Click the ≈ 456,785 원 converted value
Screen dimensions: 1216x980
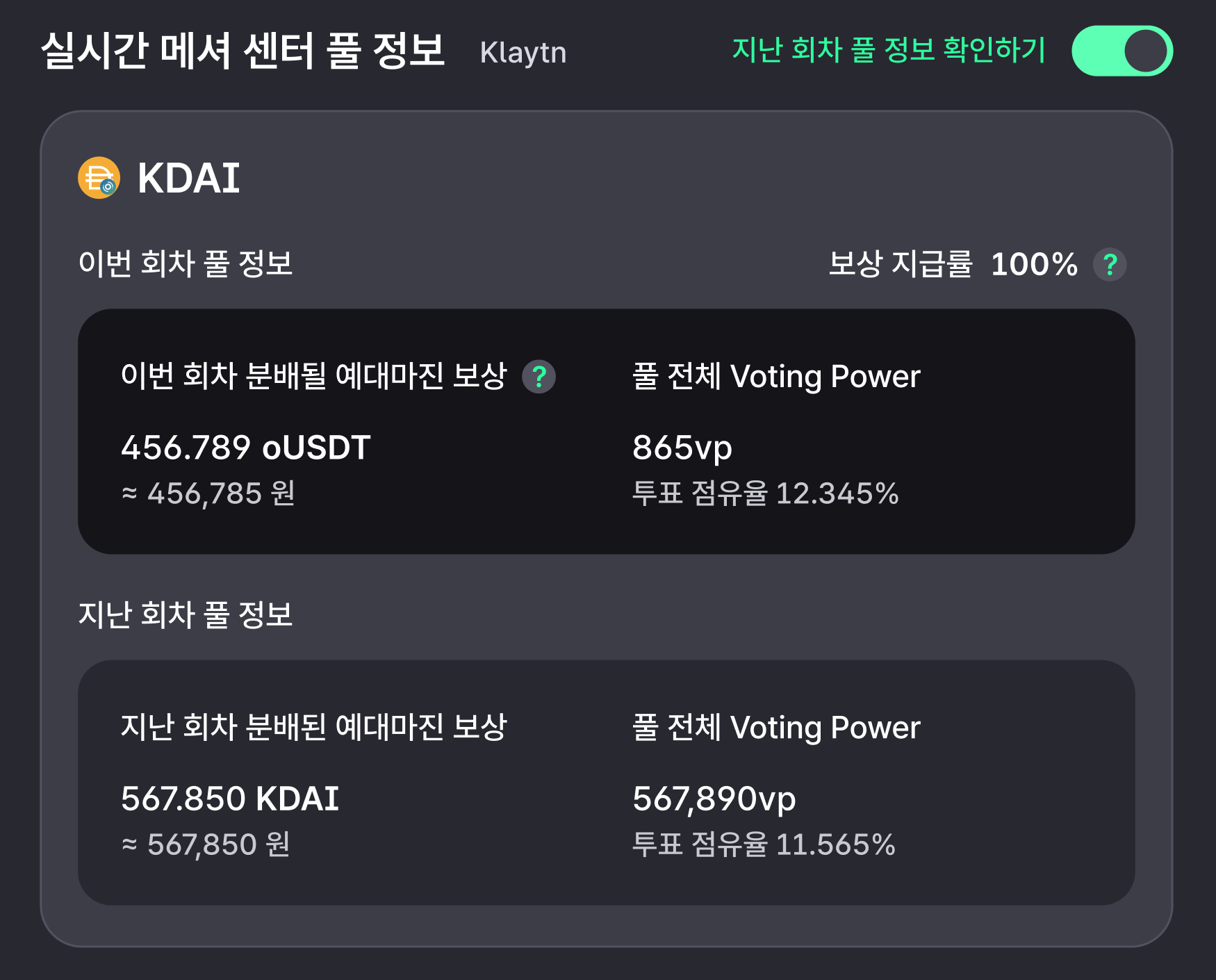208,493
